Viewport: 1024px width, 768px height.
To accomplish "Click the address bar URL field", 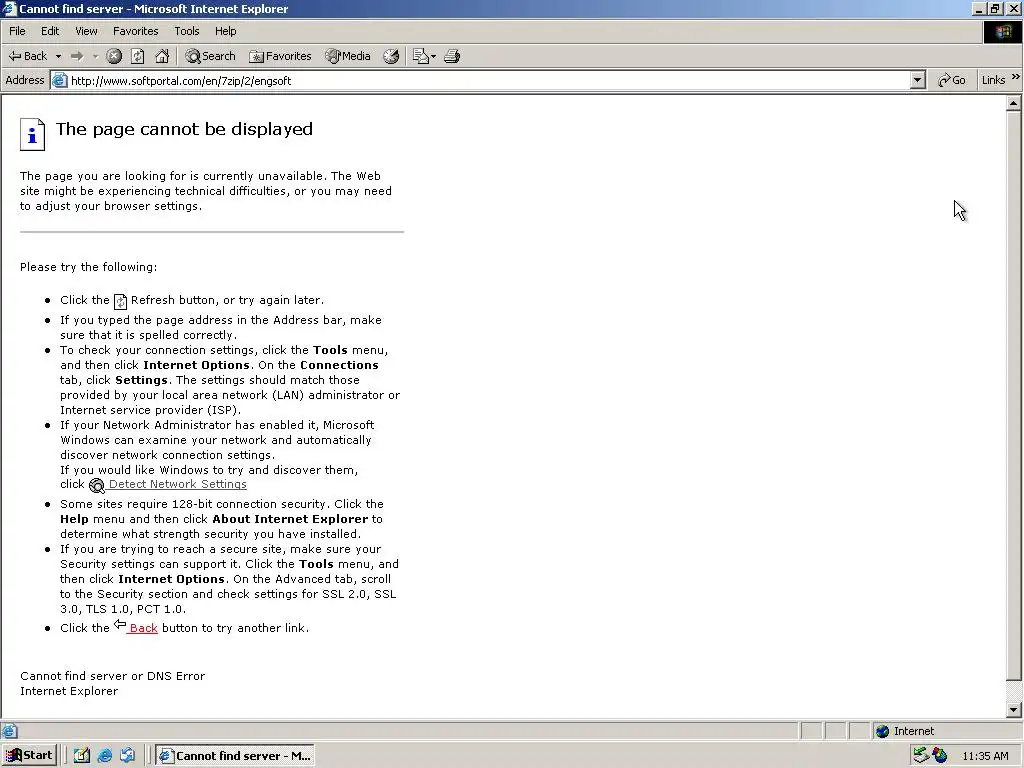I will click(x=488, y=80).
